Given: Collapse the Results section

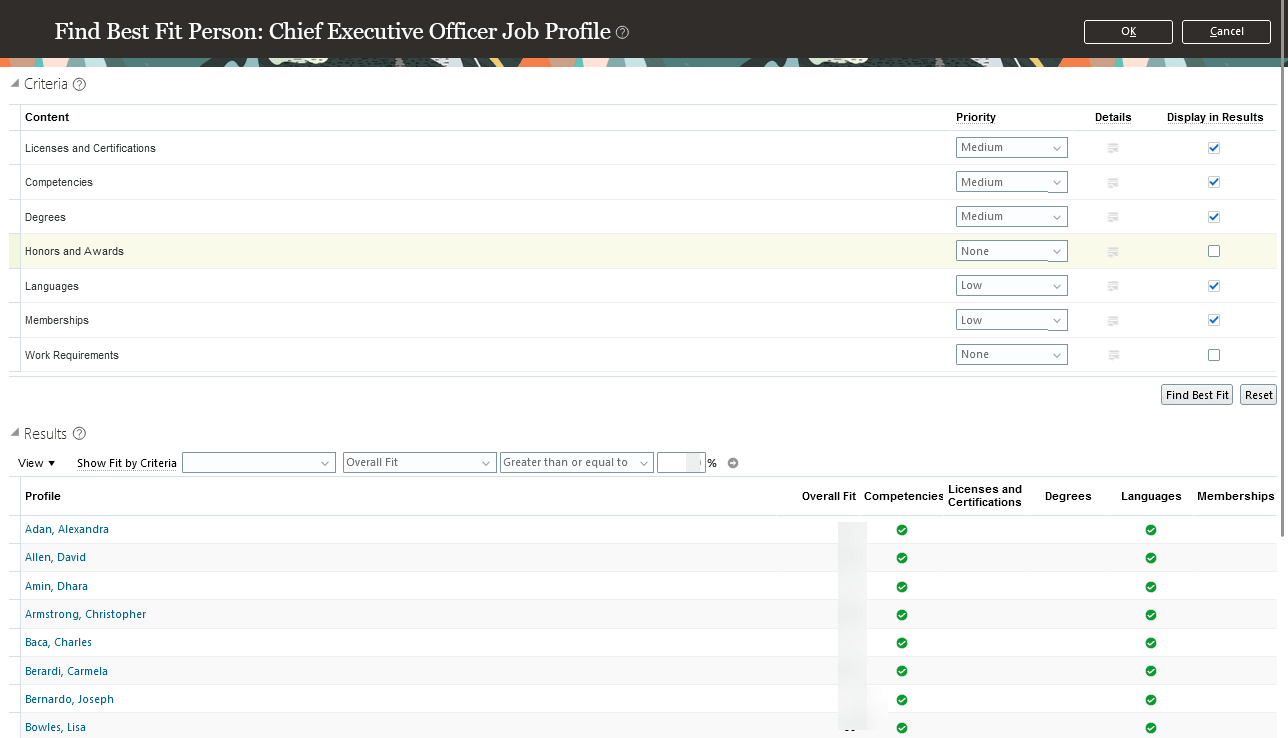Looking at the screenshot, I should (15, 434).
